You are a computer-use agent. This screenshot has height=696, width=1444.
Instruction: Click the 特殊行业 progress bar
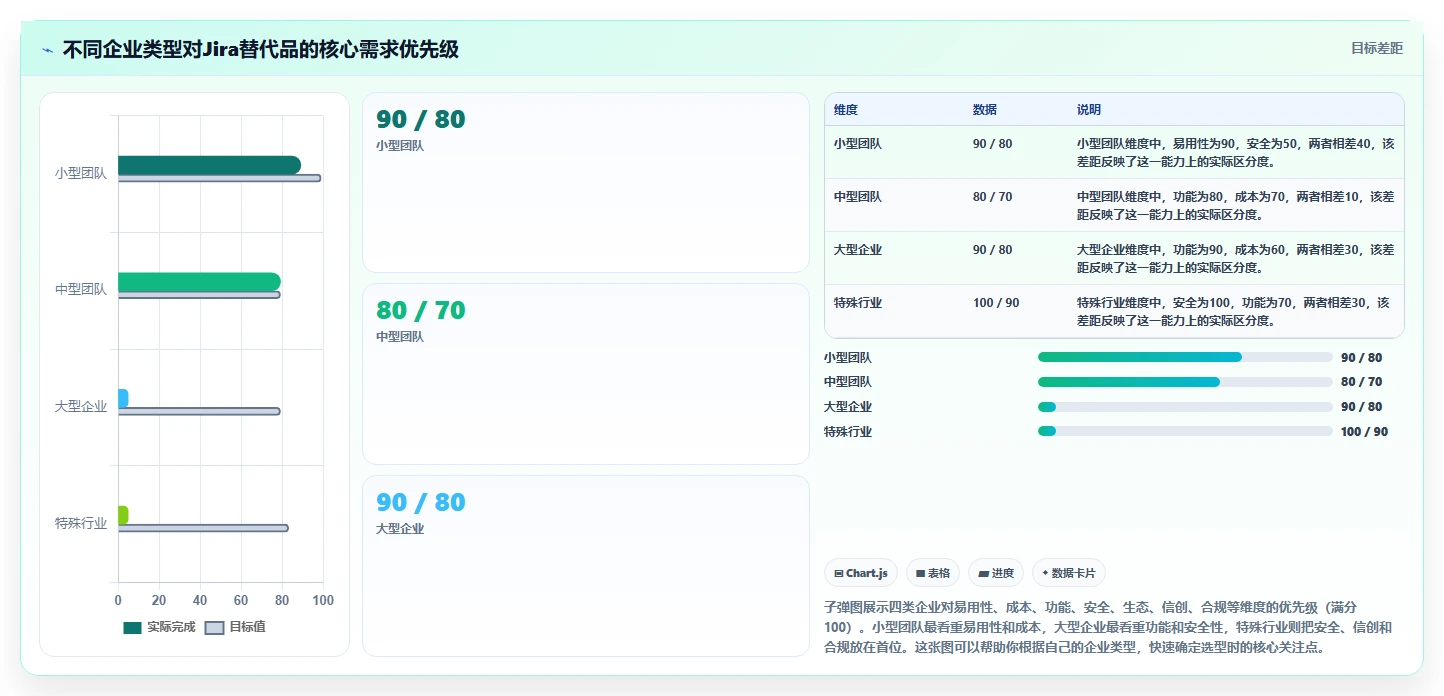(x=1185, y=432)
